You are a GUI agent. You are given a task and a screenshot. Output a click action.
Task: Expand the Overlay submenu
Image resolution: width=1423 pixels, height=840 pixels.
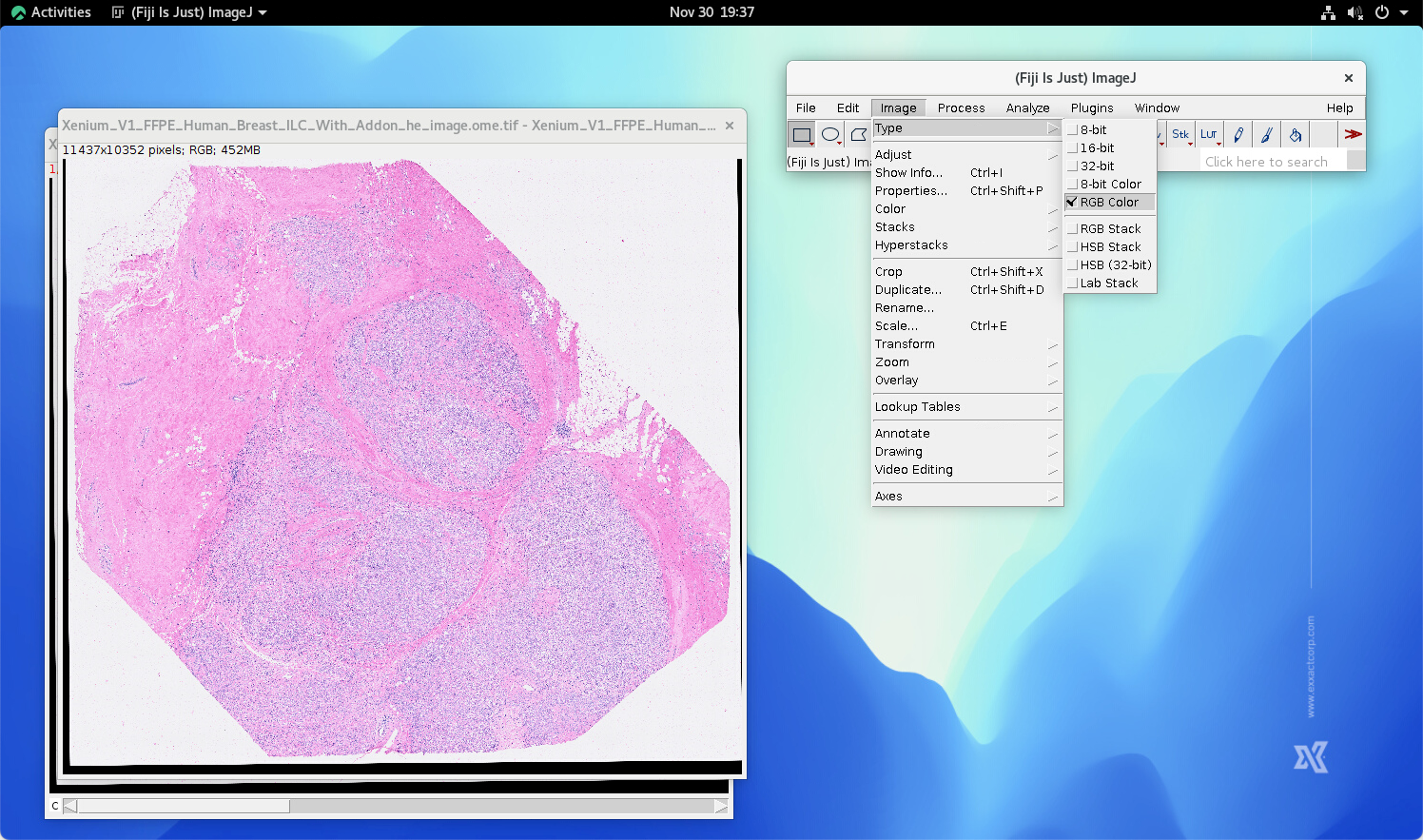(966, 380)
